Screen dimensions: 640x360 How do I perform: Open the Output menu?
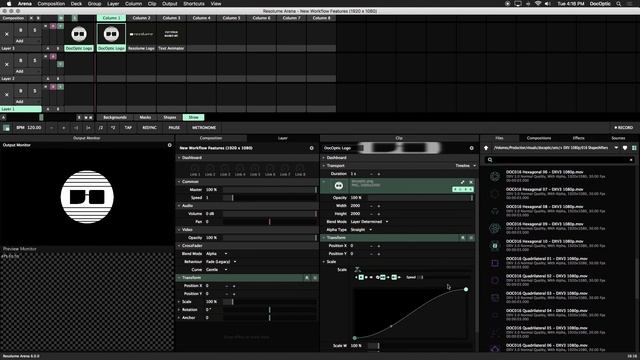point(169,4)
